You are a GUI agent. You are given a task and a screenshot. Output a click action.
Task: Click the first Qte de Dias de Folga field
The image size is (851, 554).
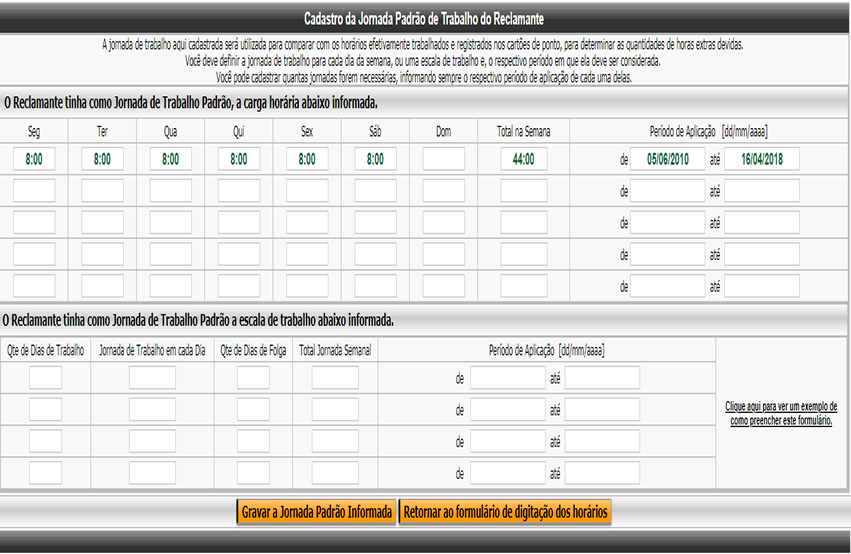(x=253, y=378)
